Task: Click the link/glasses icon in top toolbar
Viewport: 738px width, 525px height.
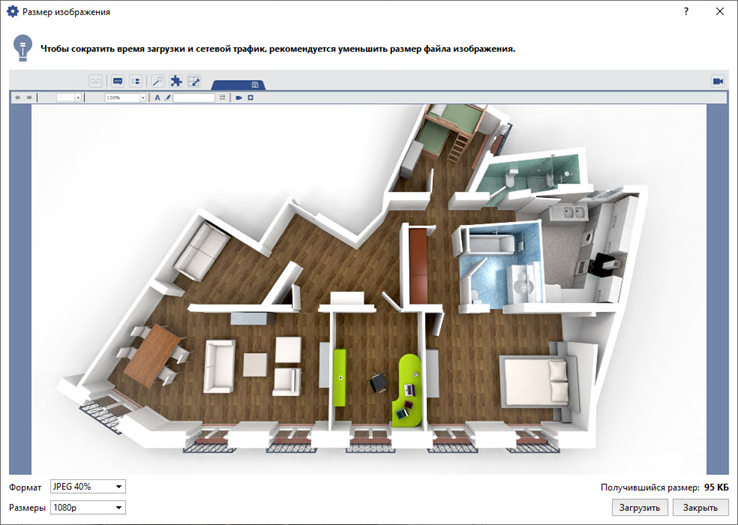Action: click(96, 81)
